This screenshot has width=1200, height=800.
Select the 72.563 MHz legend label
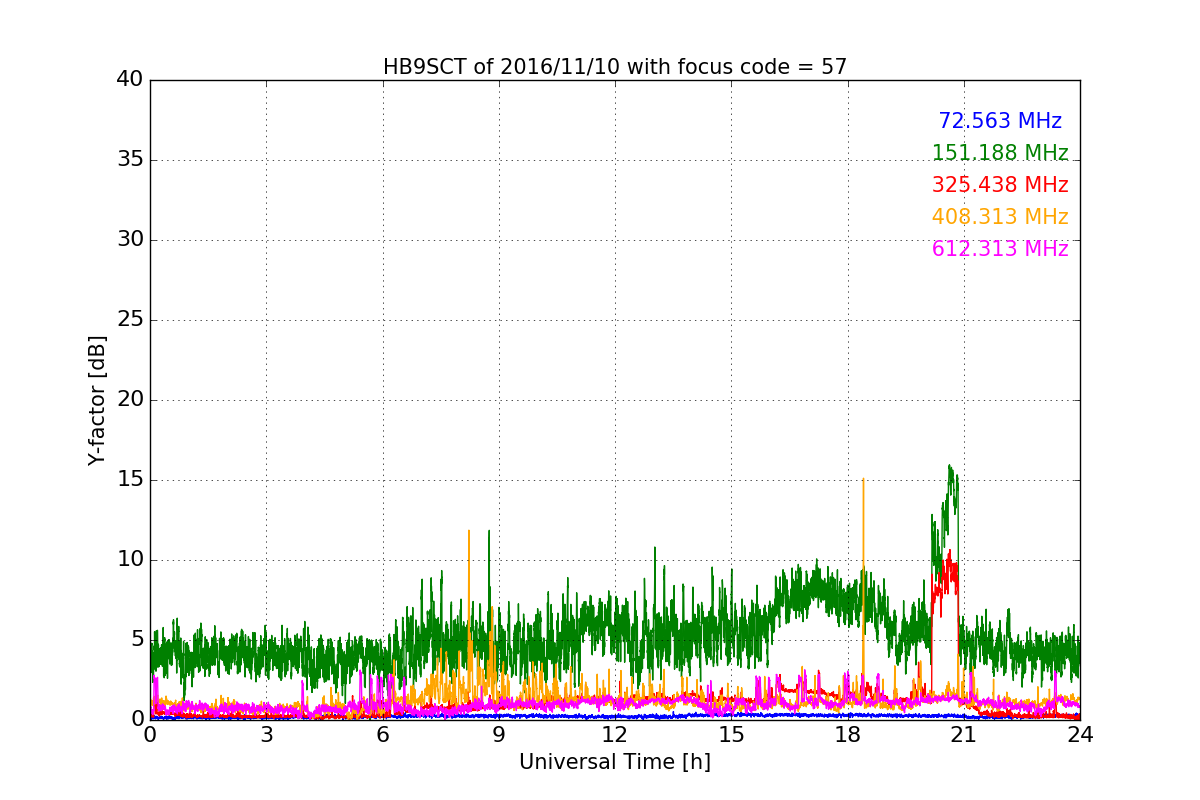point(1000,121)
